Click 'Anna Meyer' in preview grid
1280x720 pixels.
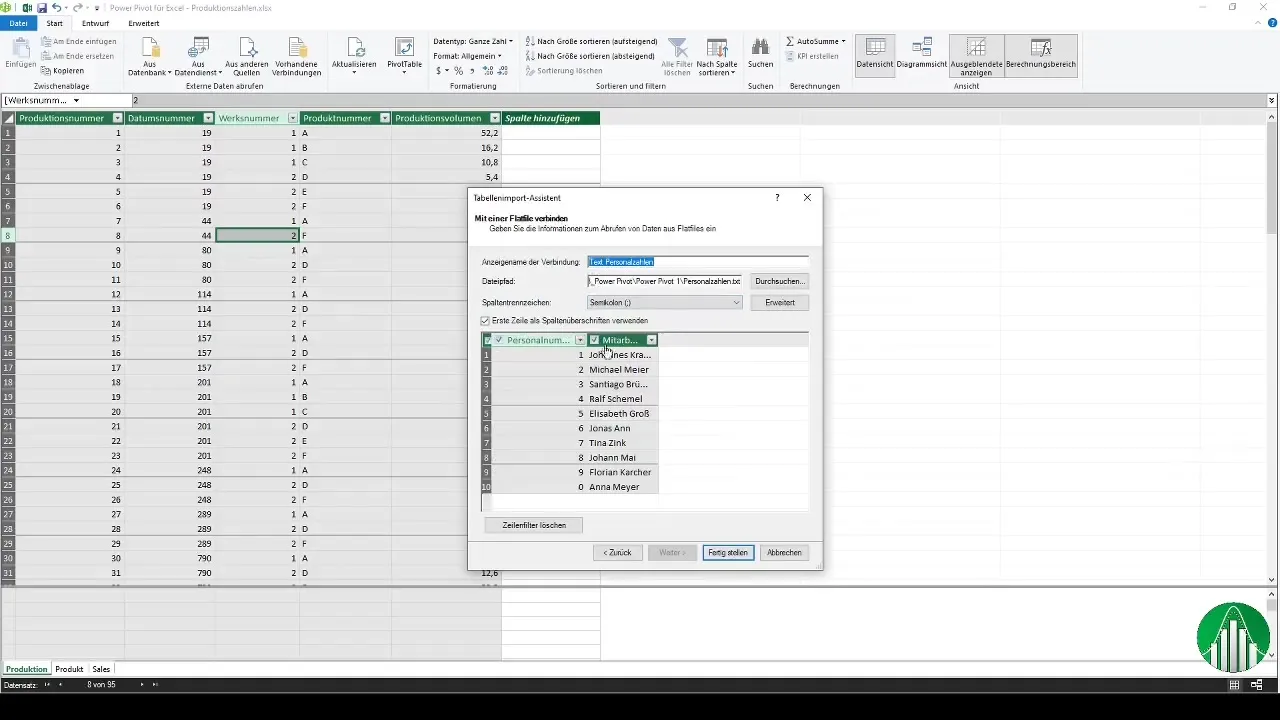click(x=615, y=487)
